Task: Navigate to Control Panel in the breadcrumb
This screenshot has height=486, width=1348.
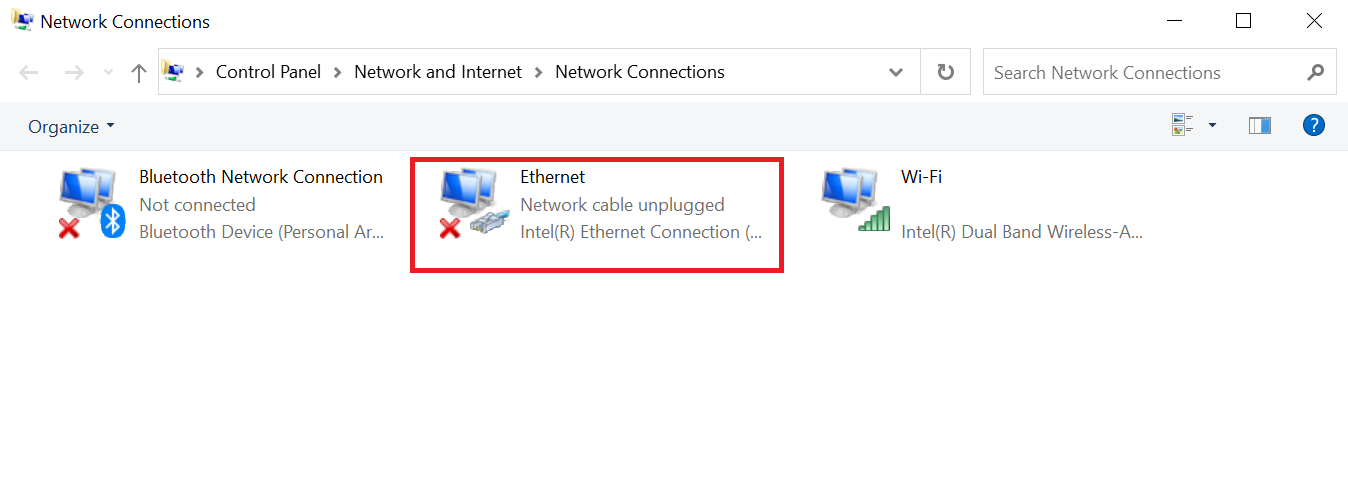Action: click(x=268, y=72)
